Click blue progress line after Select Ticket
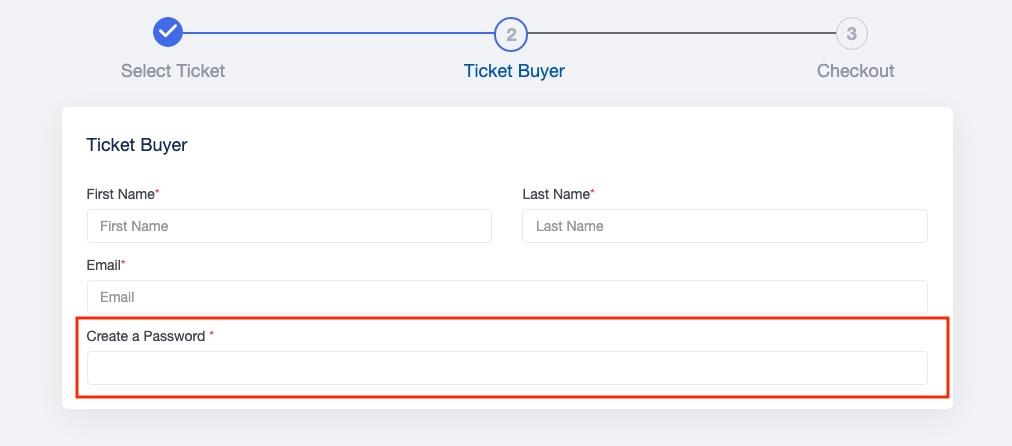The width and height of the screenshot is (1012, 446). 339,32
